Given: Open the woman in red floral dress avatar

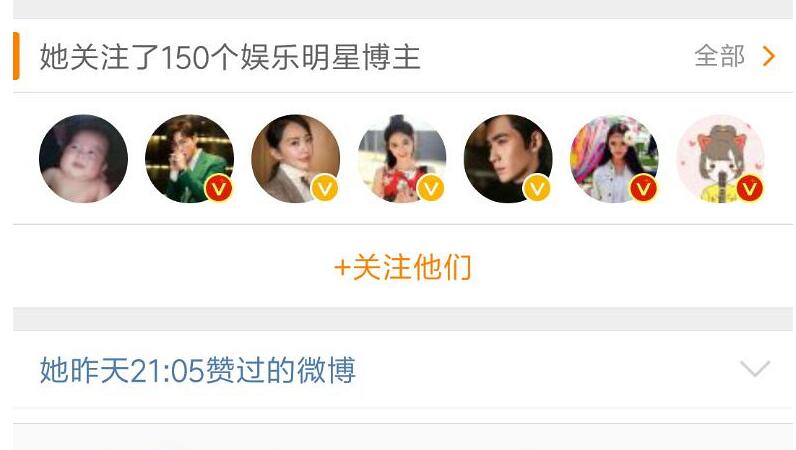Looking at the screenshot, I should [402, 158].
